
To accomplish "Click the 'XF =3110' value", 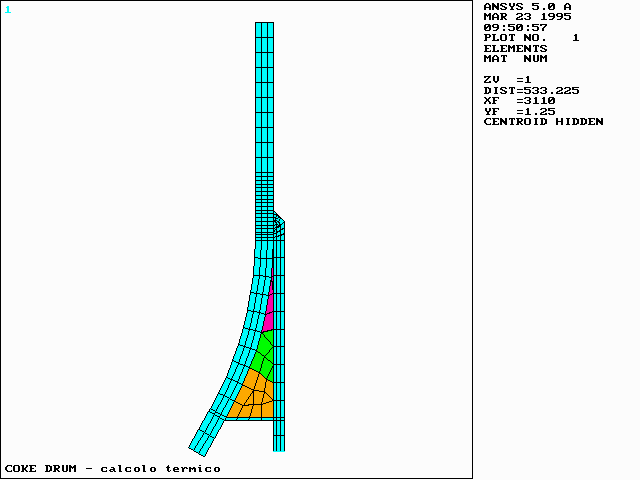I will click(x=519, y=101).
